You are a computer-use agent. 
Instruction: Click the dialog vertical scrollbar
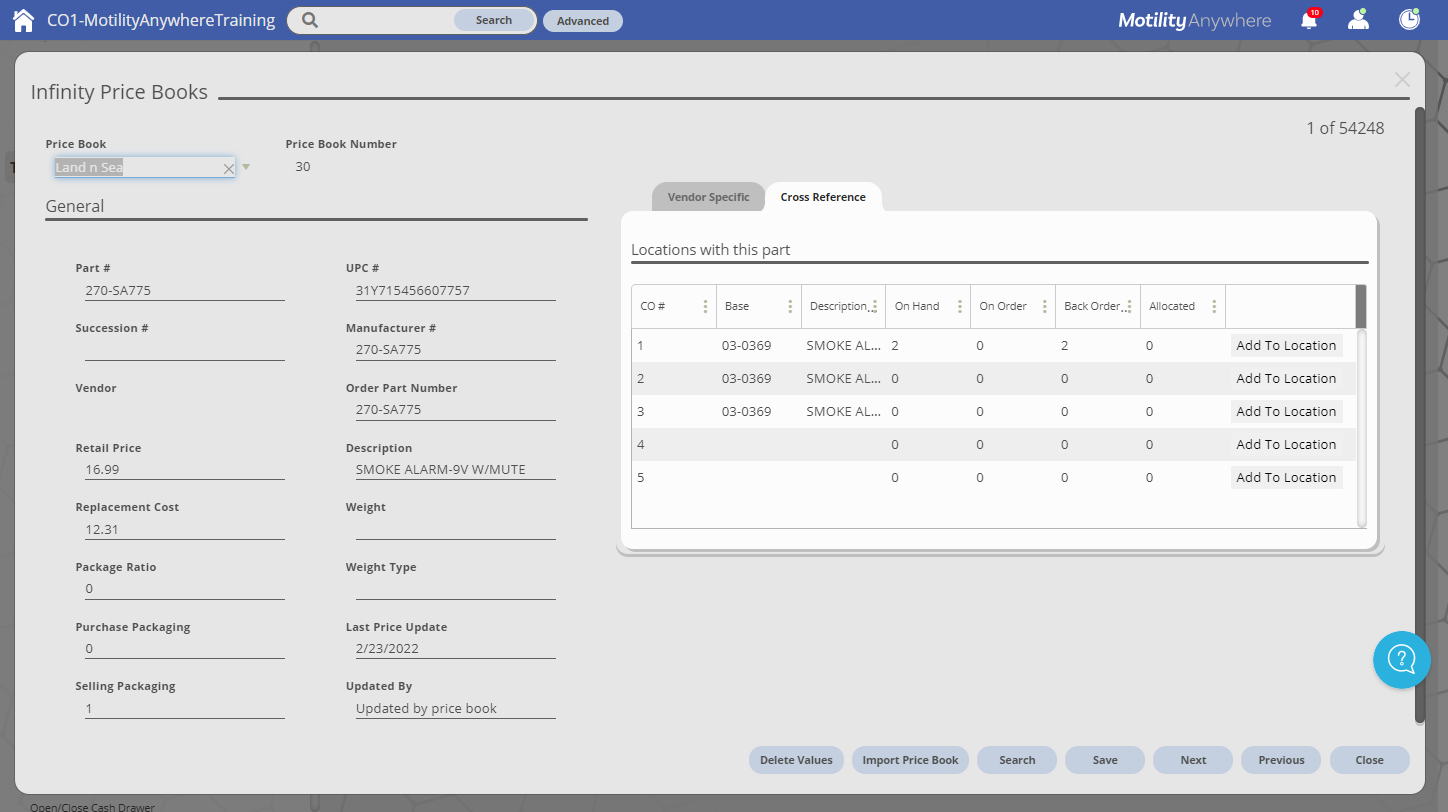click(1420, 415)
